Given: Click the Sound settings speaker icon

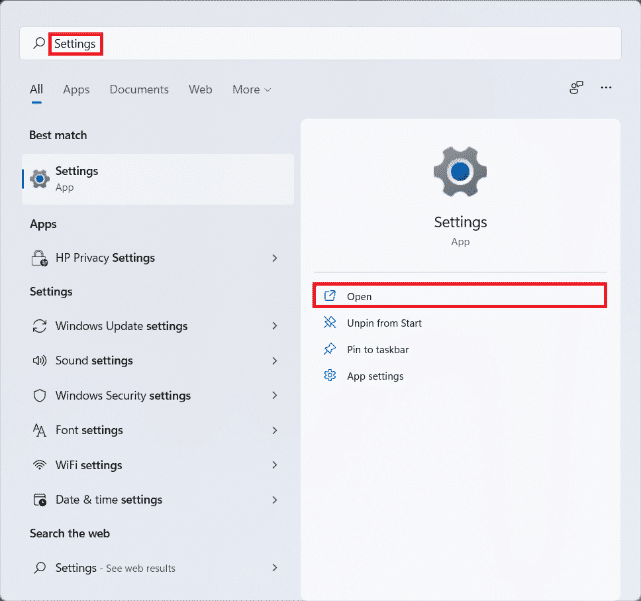Looking at the screenshot, I should [x=40, y=361].
